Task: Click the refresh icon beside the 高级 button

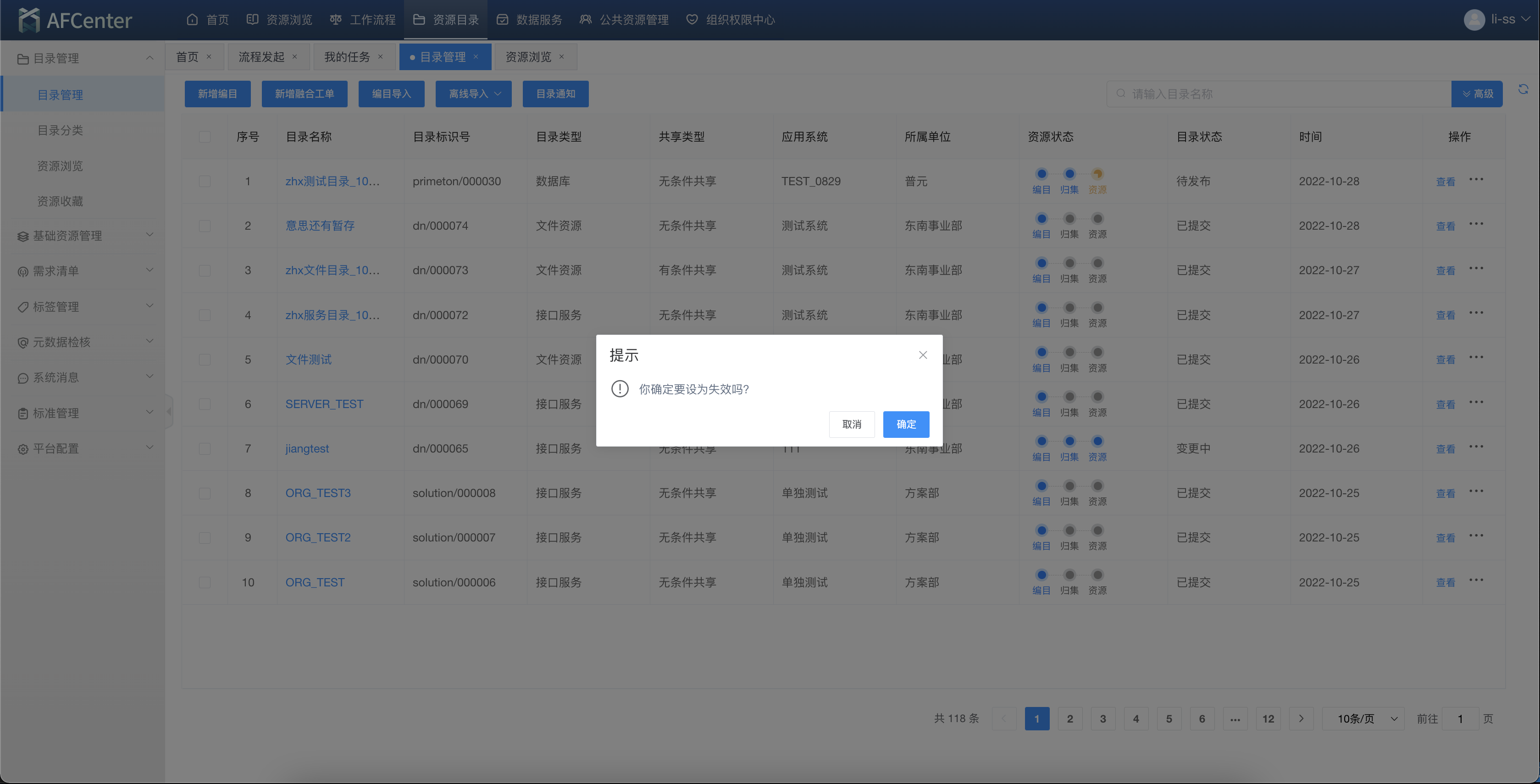Action: pos(1523,89)
